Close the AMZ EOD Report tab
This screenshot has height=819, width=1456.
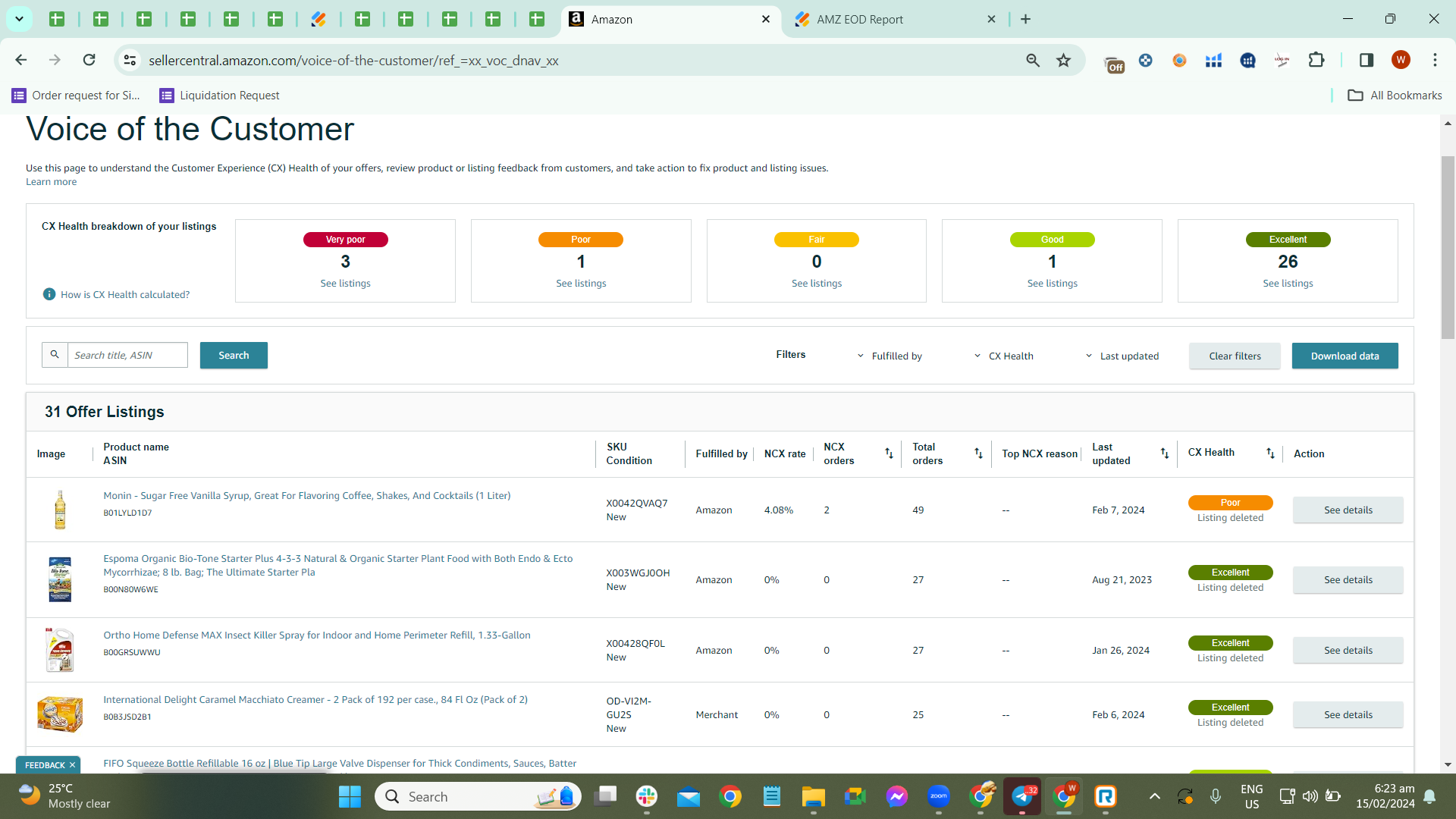(991, 19)
